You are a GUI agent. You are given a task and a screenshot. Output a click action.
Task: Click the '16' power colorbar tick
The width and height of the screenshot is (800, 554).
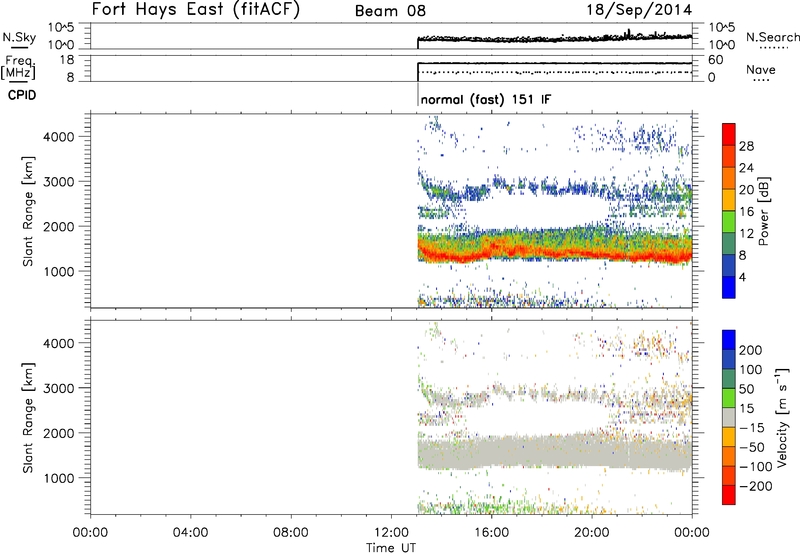point(746,212)
